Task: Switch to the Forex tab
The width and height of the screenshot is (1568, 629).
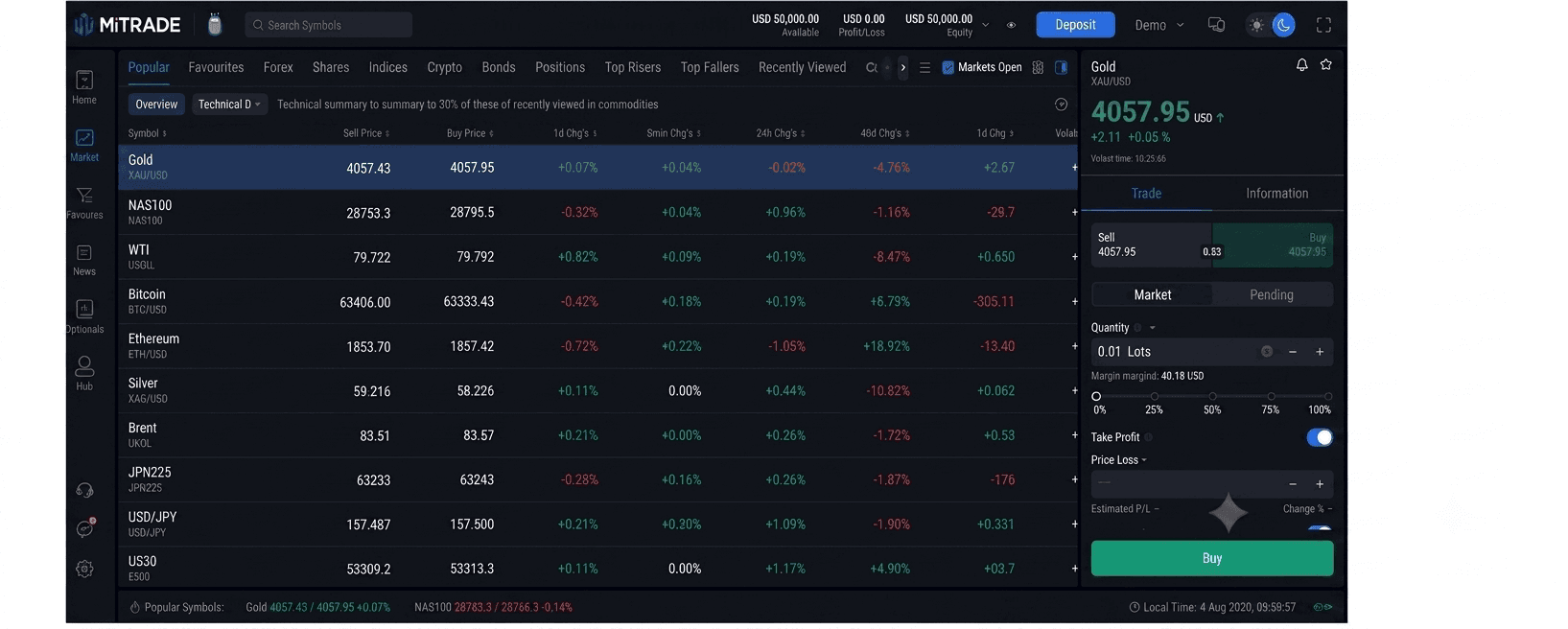Action: tap(278, 67)
